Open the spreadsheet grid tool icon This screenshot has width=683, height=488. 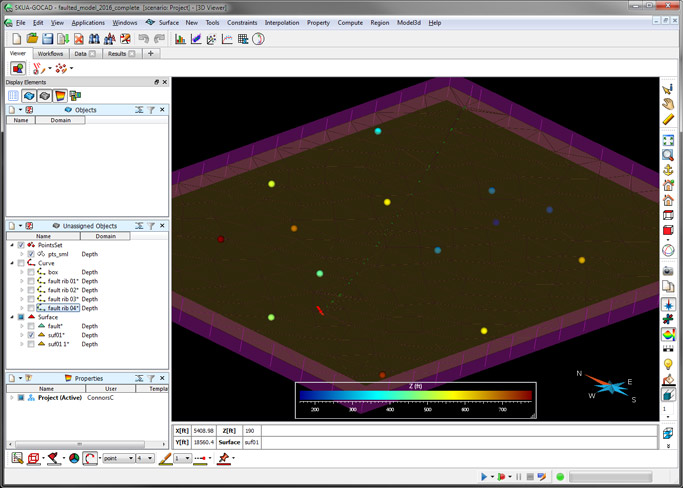pyautogui.click(x=243, y=39)
